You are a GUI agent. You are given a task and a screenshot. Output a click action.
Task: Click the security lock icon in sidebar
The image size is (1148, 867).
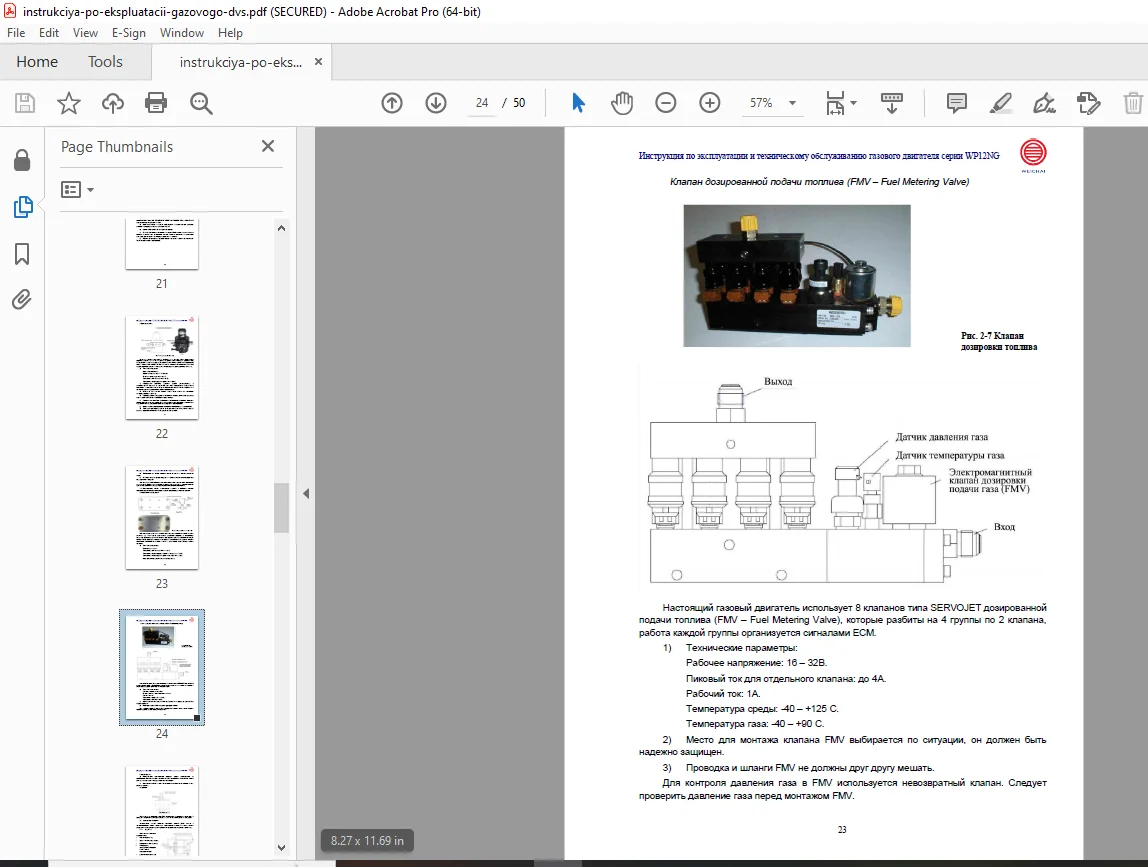click(22, 160)
